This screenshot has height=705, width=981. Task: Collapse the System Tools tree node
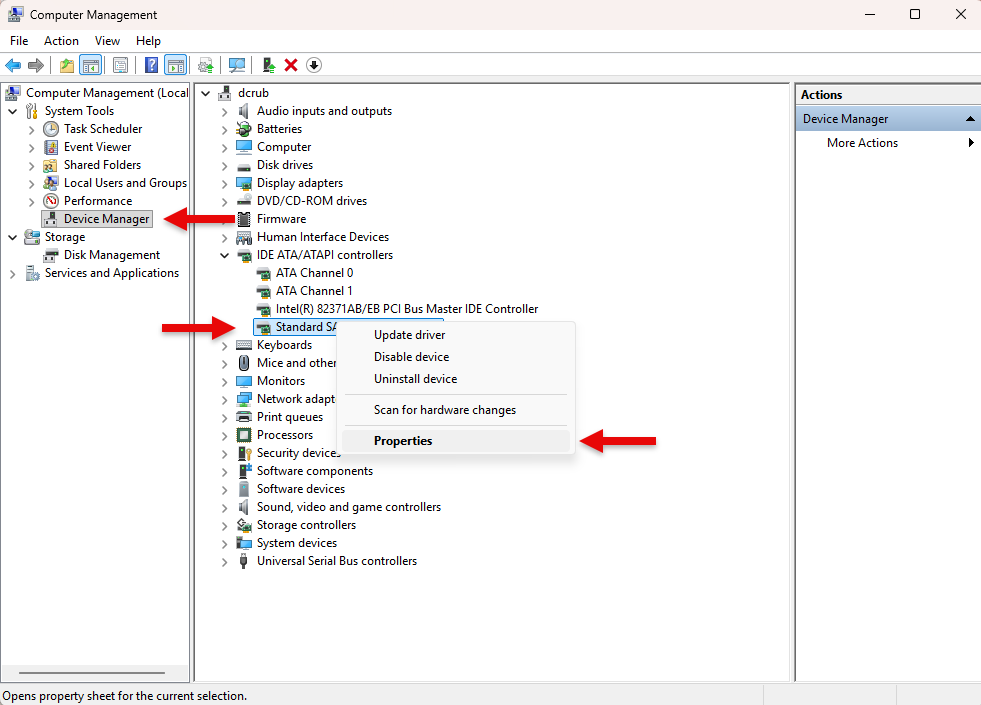pos(13,111)
